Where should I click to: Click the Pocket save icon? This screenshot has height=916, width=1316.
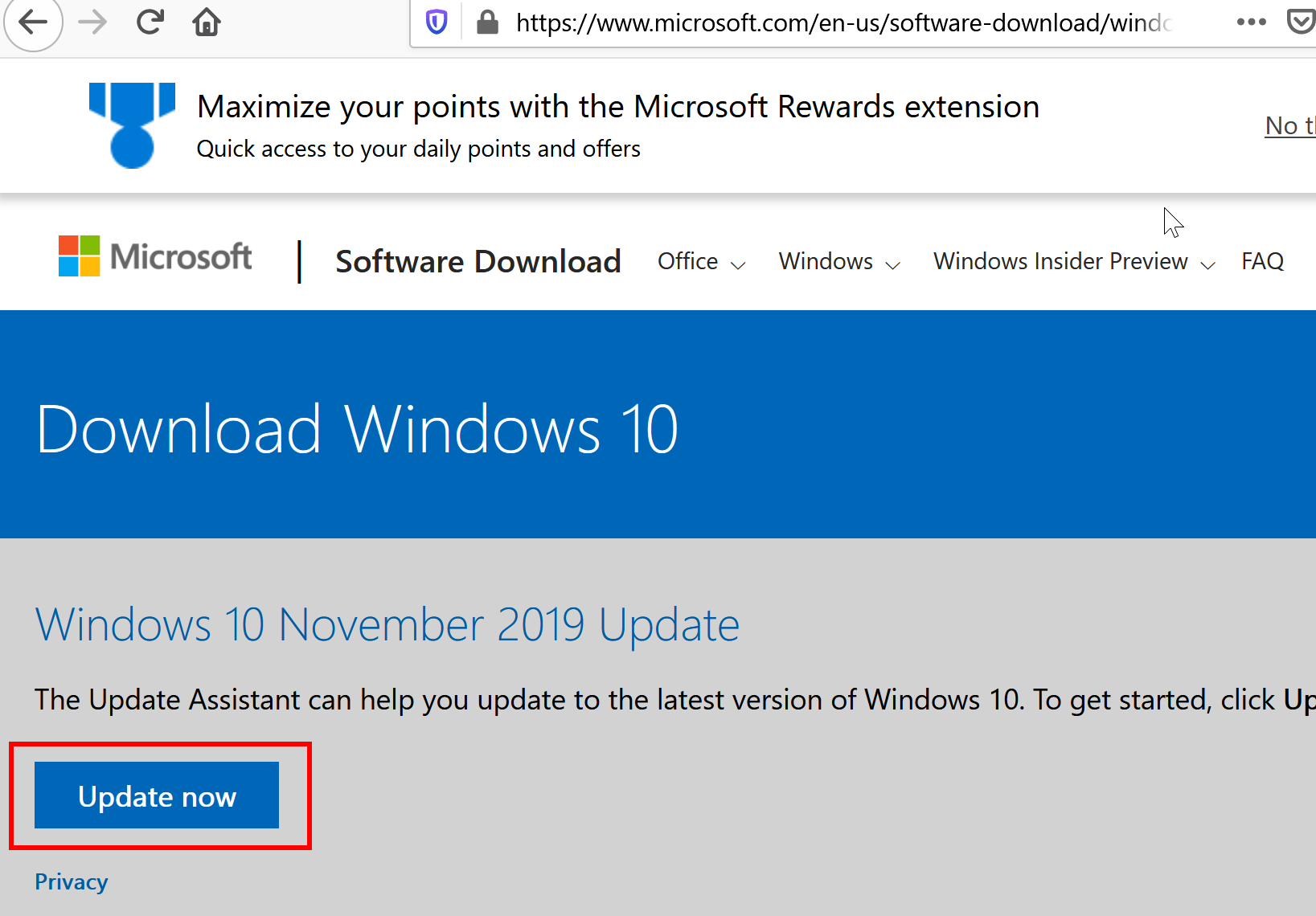coord(1302,22)
